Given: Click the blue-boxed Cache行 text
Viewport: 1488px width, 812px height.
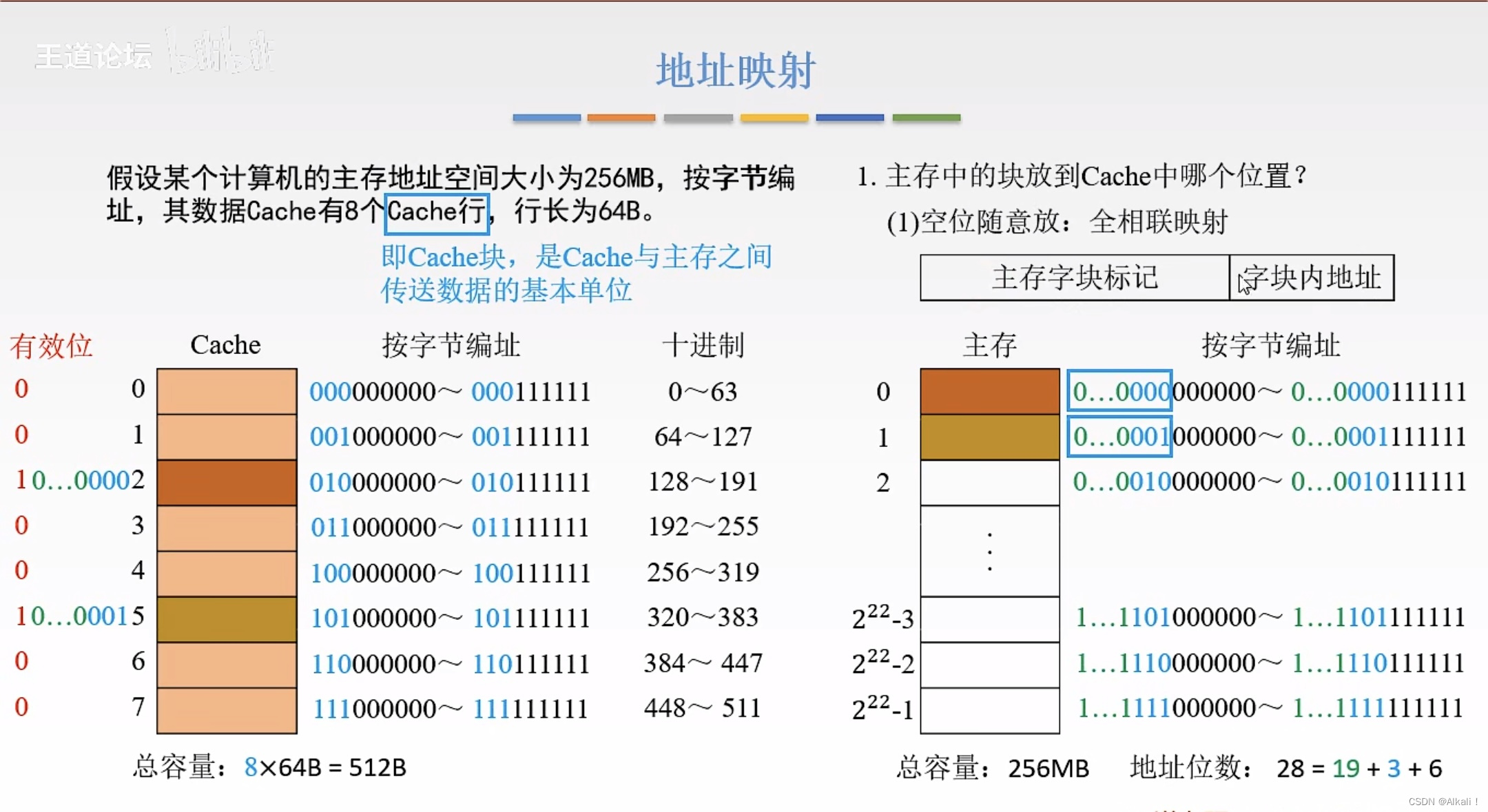Looking at the screenshot, I should [437, 212].
